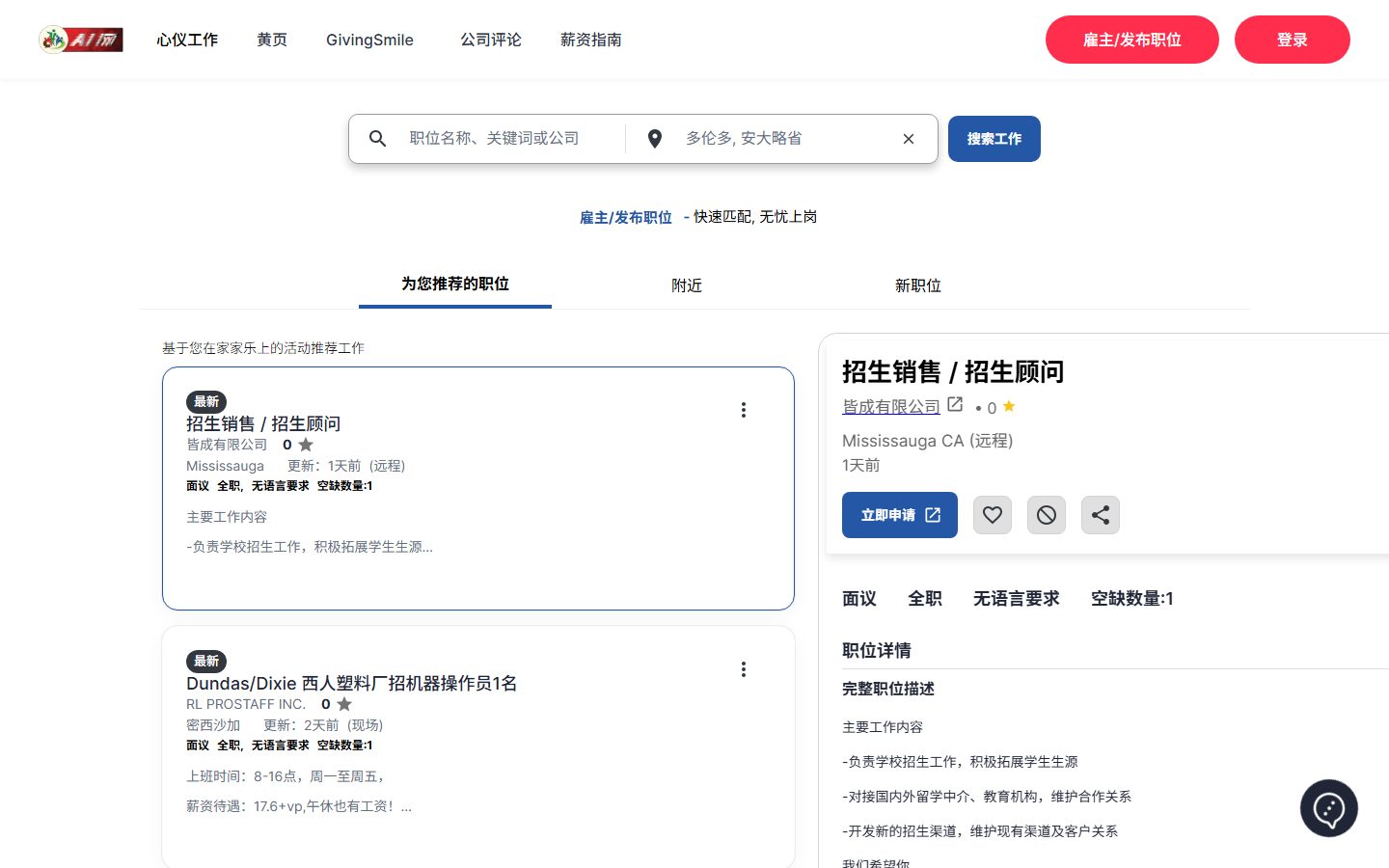
Task: Open the blue 雇主/发布职位 link
Action: (x=626, y=217)
